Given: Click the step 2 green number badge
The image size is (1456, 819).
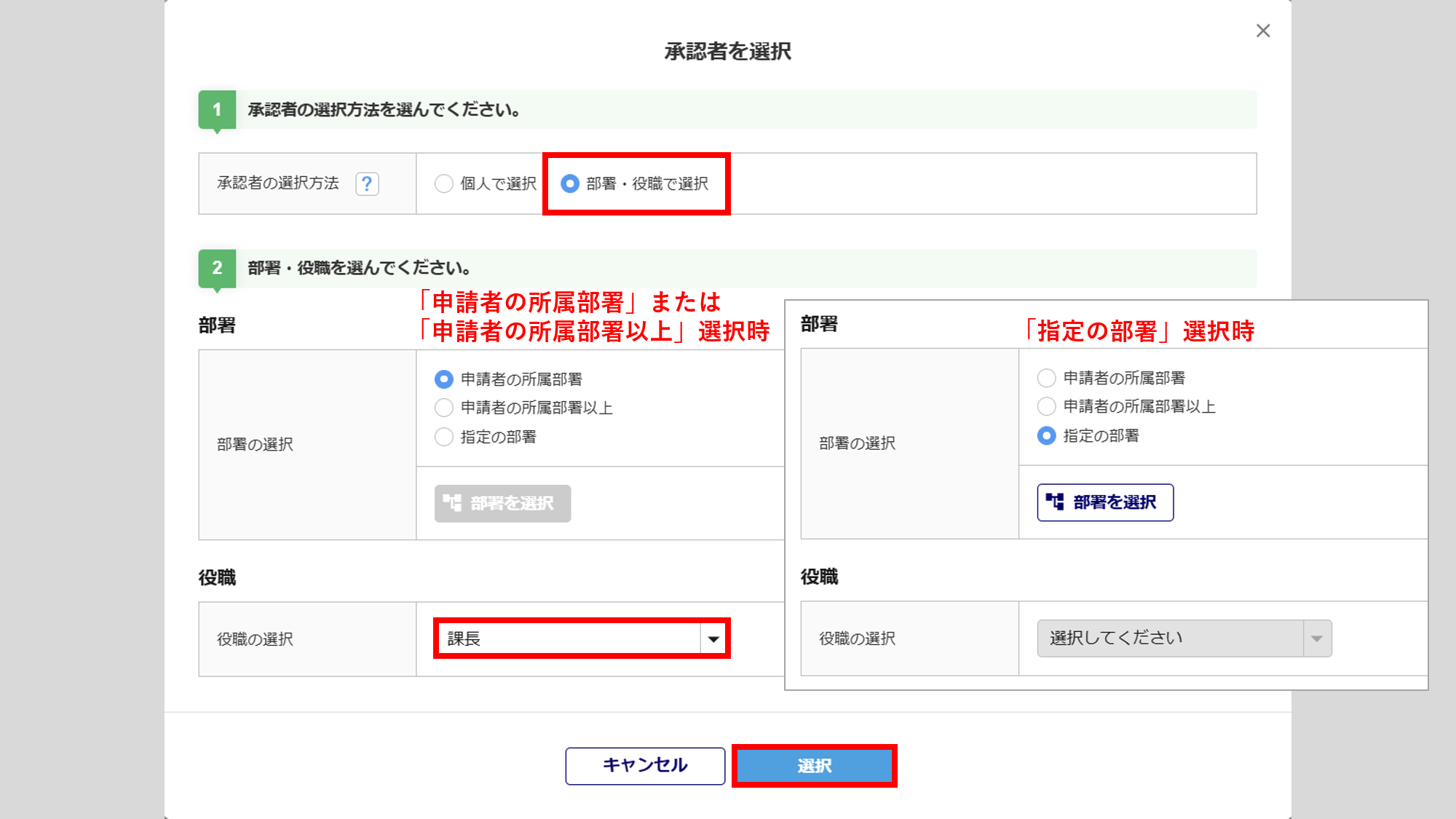Looking at the screenshot, I should (217, 268).
